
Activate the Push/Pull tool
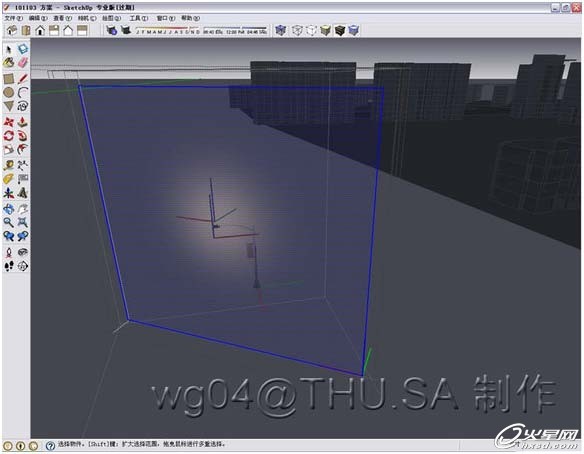(x=23, y=122)
